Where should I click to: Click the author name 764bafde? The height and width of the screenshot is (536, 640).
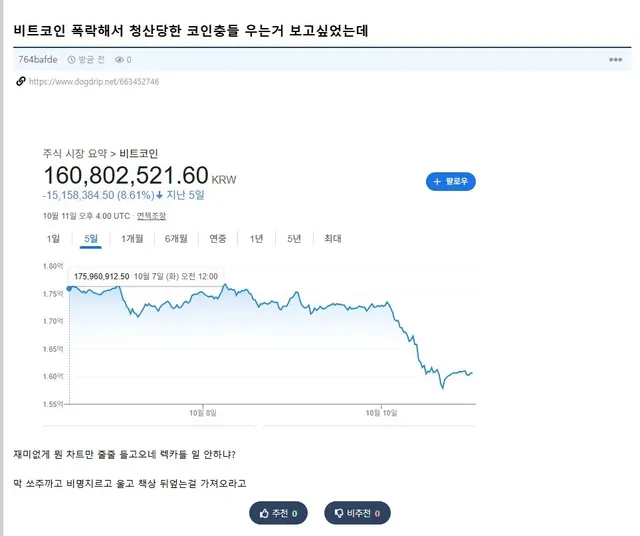pos(38,60)
